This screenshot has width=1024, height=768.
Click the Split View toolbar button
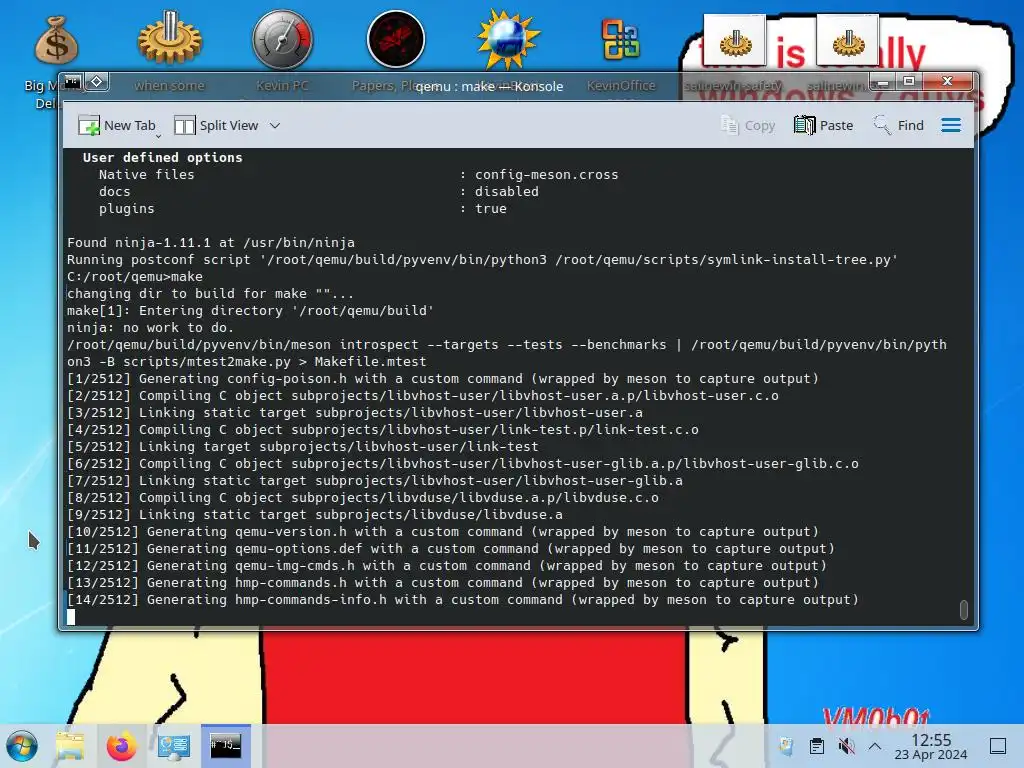pyautogui.click(x=217, y=125)
